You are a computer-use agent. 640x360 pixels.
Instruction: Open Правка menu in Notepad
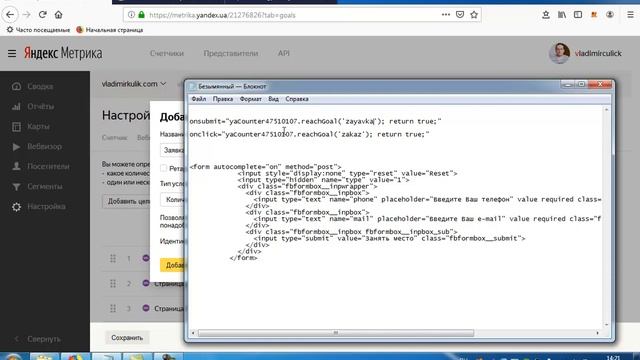click(x=223, y=99)
